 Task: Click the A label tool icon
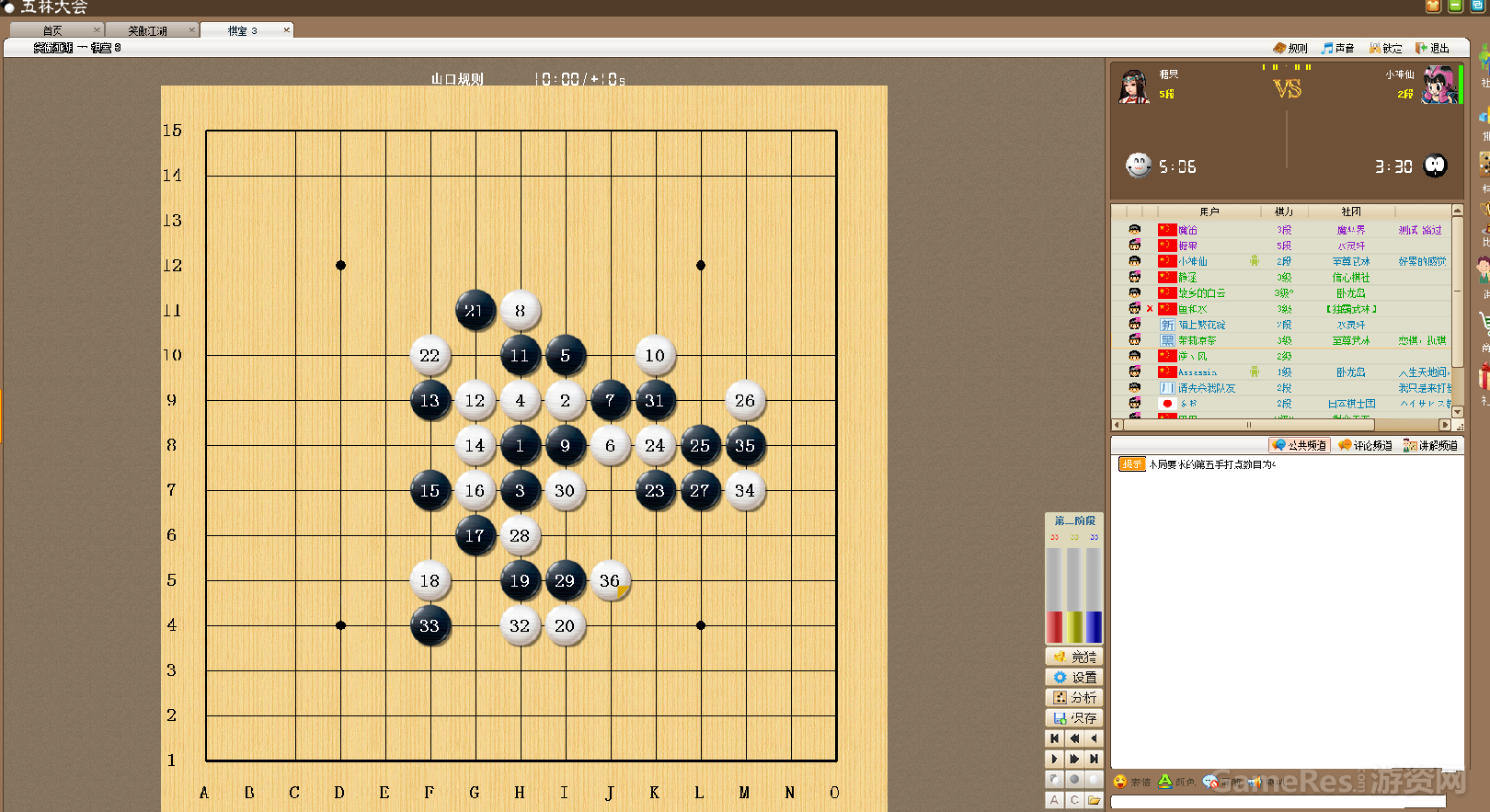pyautogui.click(x=1055, y=800)
